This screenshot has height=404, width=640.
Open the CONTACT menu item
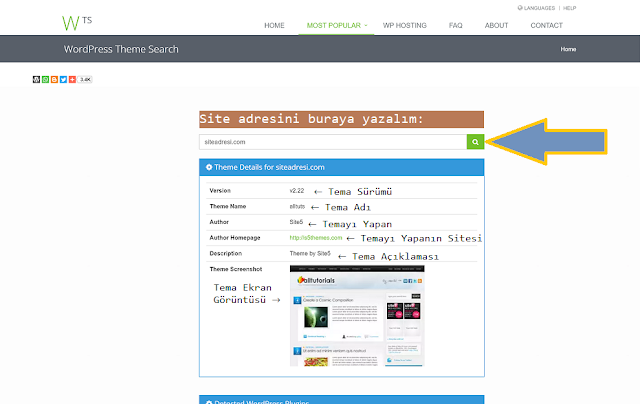click(547, 25)
